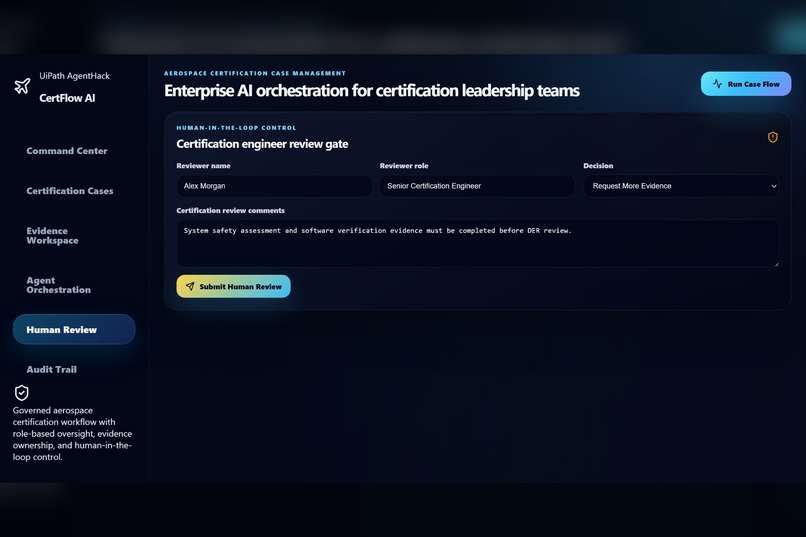The height and width of the screenshot is (537, 806).
Task: Click the Reviewer name field
Action: click(x=274, y=186)
